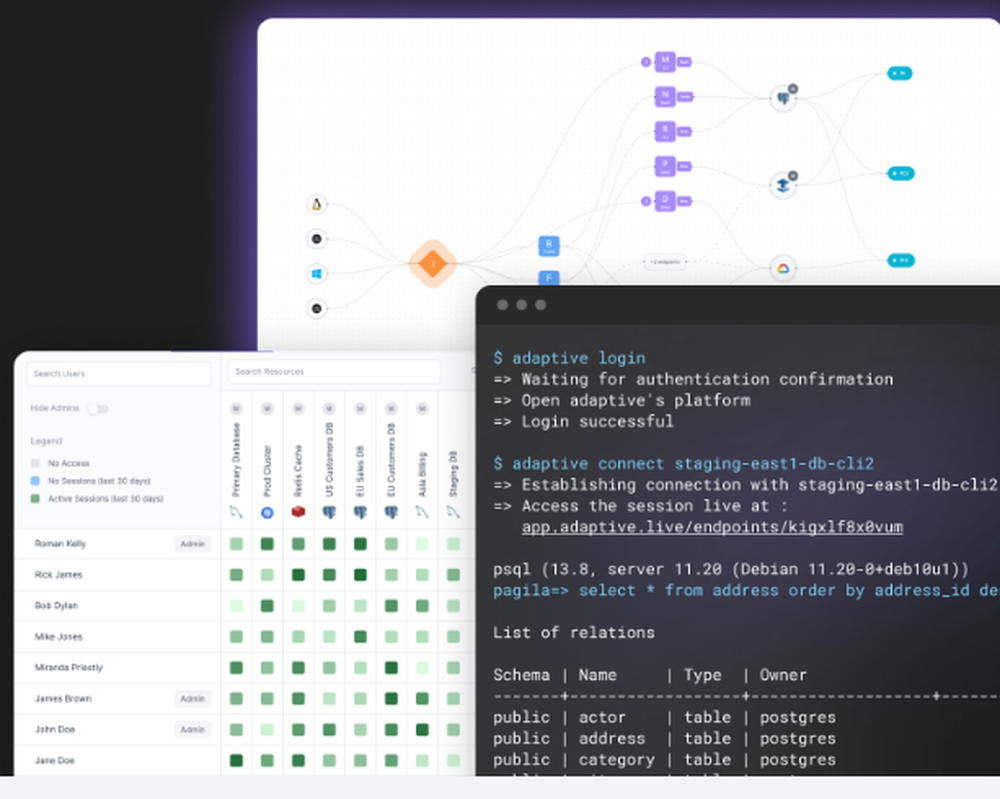Screen dimensions: 1000x799
Task: Click the Admin badge next to Roman Kelly
Action: click(x=193, y=544)
